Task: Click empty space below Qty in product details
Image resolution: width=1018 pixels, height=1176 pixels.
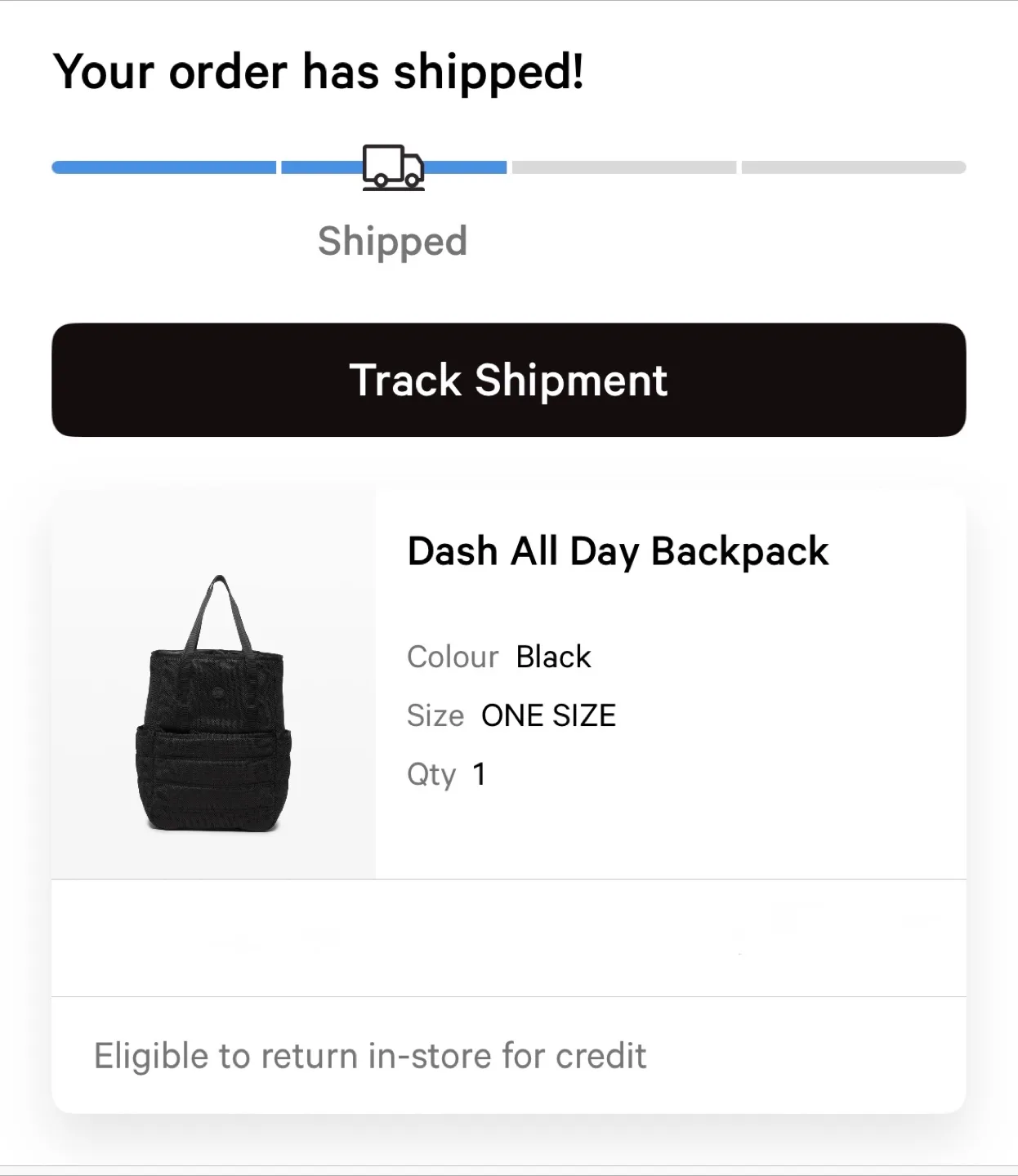Action: (670, 833)
